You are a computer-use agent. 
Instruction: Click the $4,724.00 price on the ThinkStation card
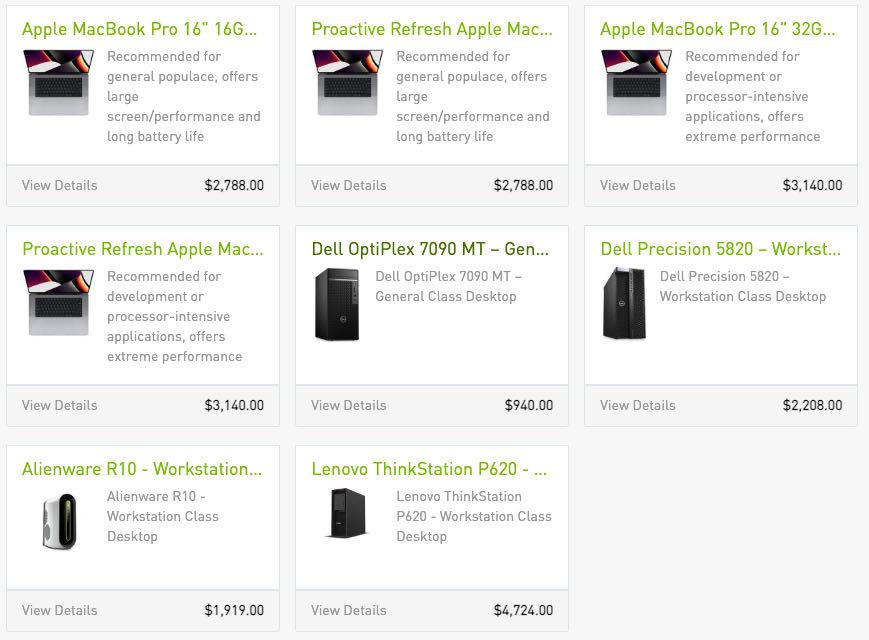523,610
